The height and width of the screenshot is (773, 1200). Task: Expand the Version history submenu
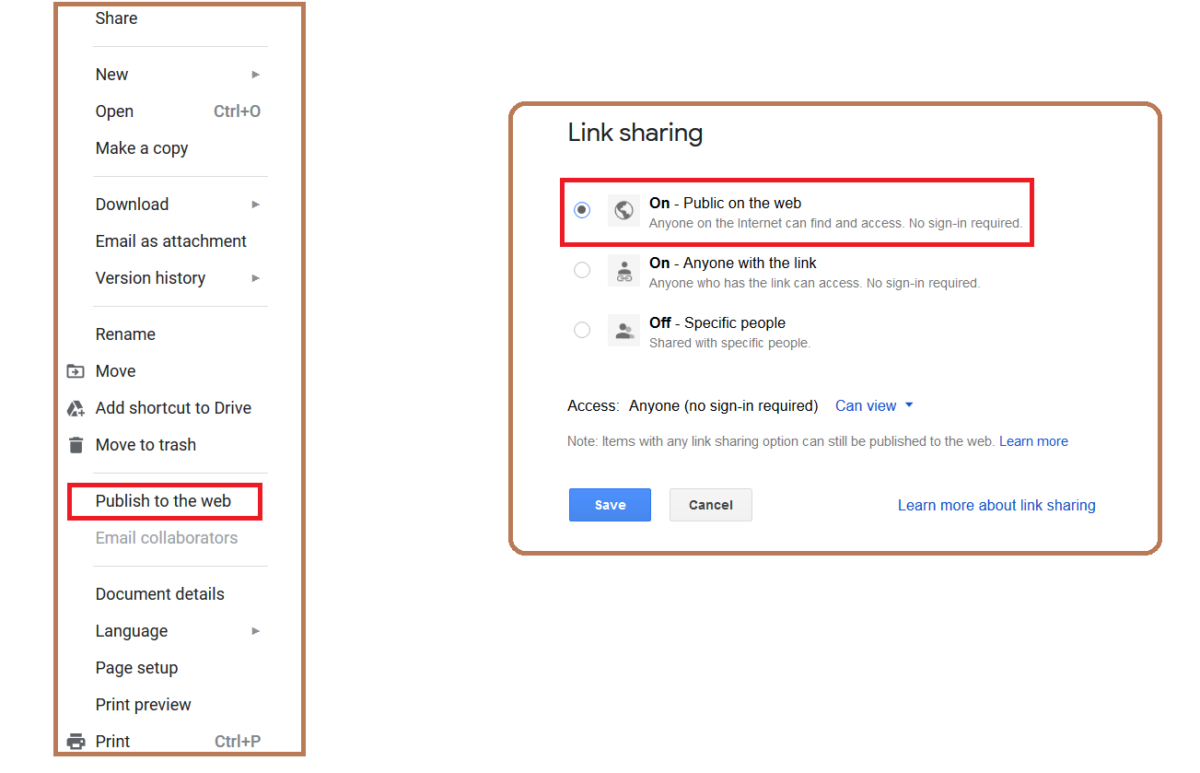[x=254, y=278]
